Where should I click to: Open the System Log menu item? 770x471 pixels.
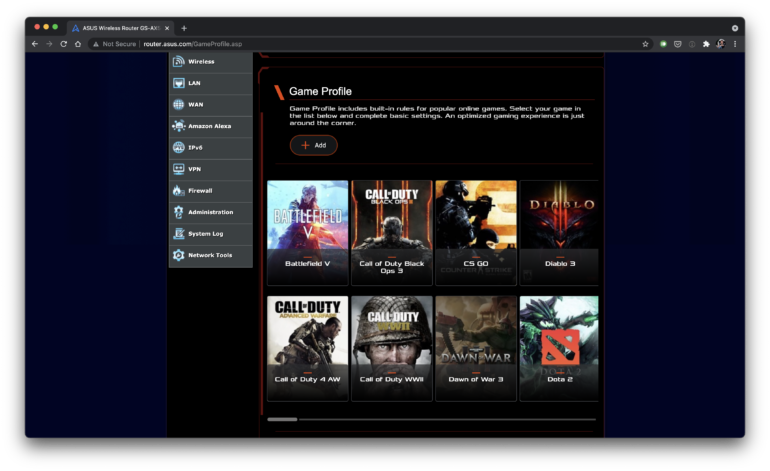point(211,234)
